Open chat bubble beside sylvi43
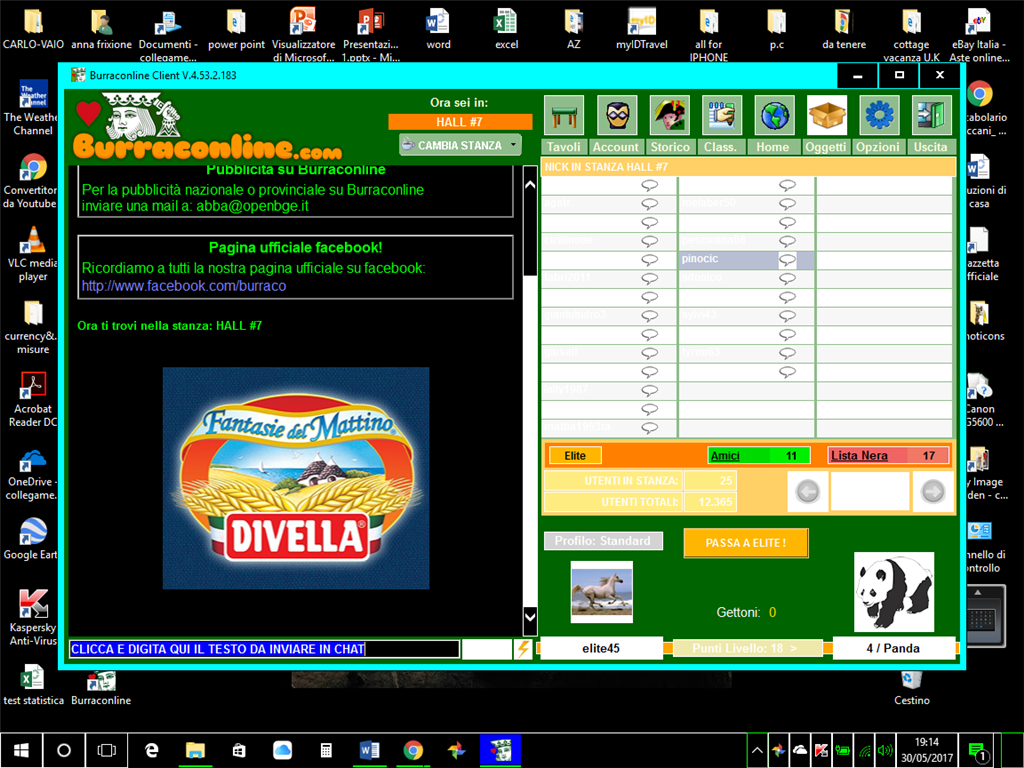The height and width of the screenshot is (768, 1024). pos(788,315)
